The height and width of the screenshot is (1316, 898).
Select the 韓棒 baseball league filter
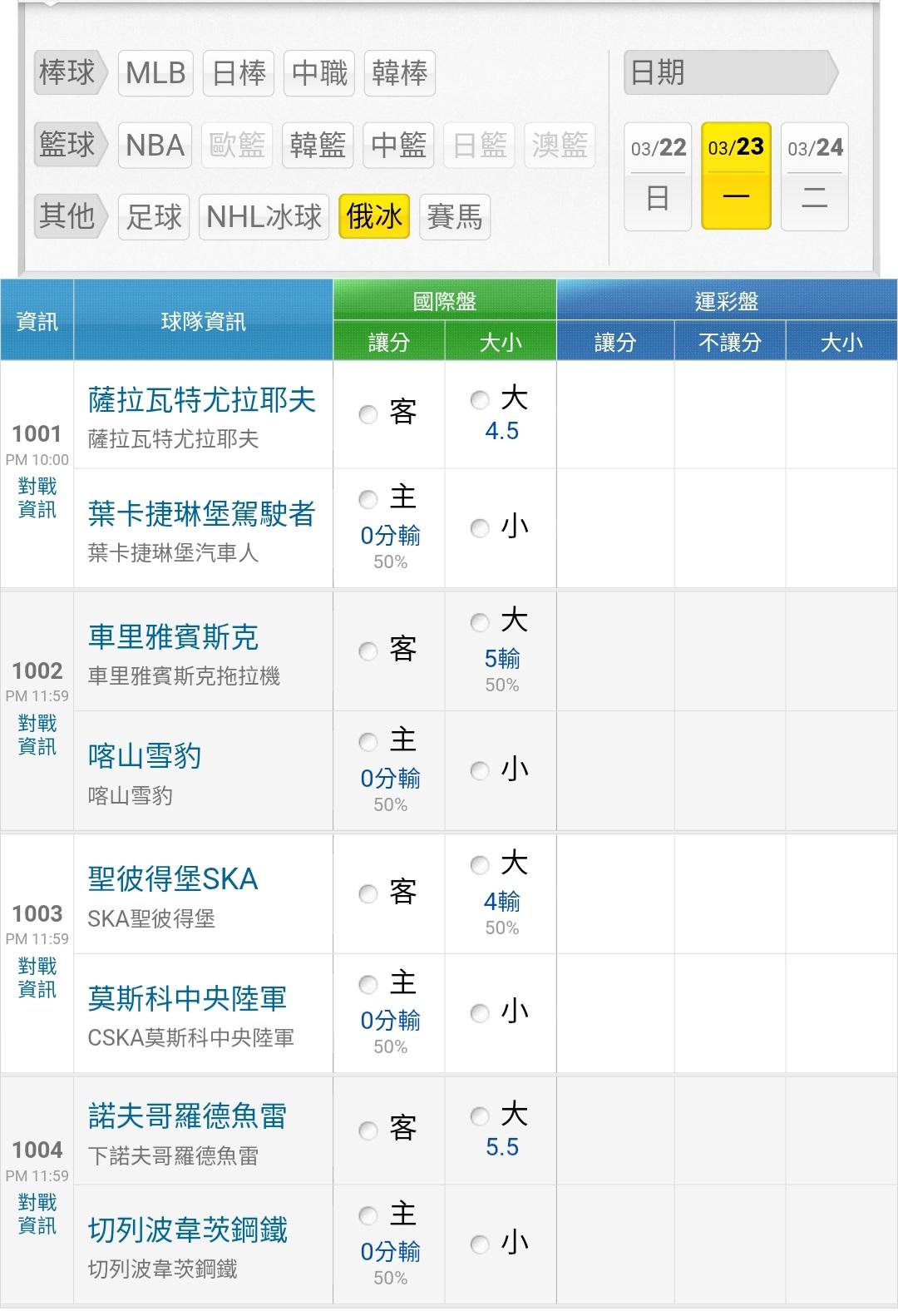tap(399, 73)
